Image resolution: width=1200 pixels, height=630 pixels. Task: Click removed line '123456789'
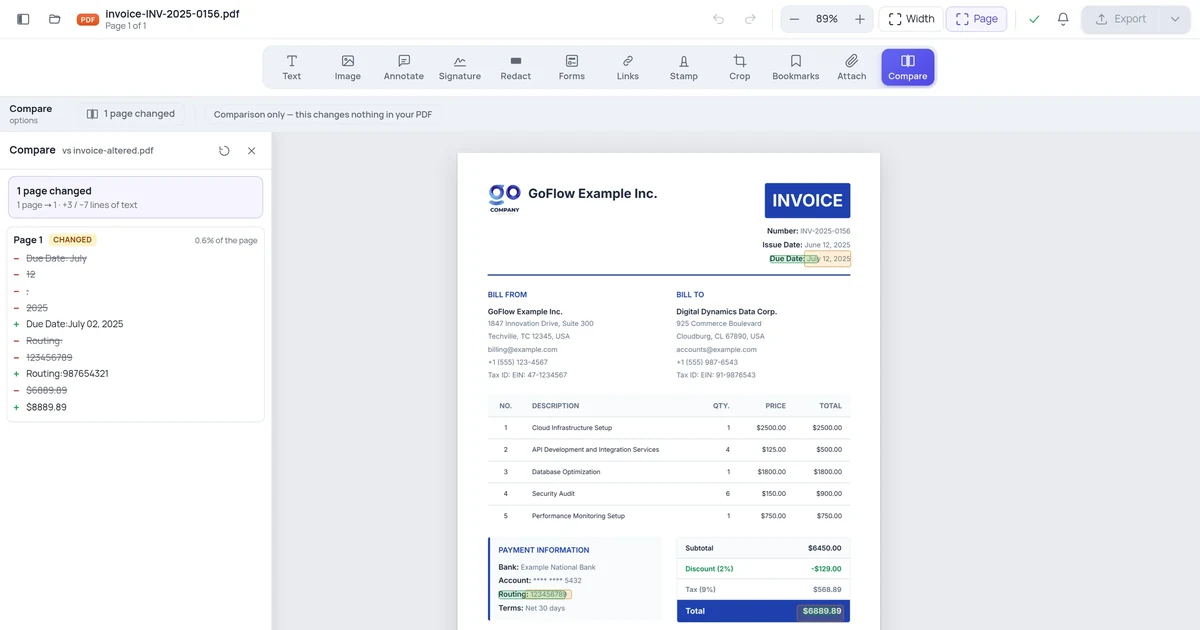tap(49, 357)
